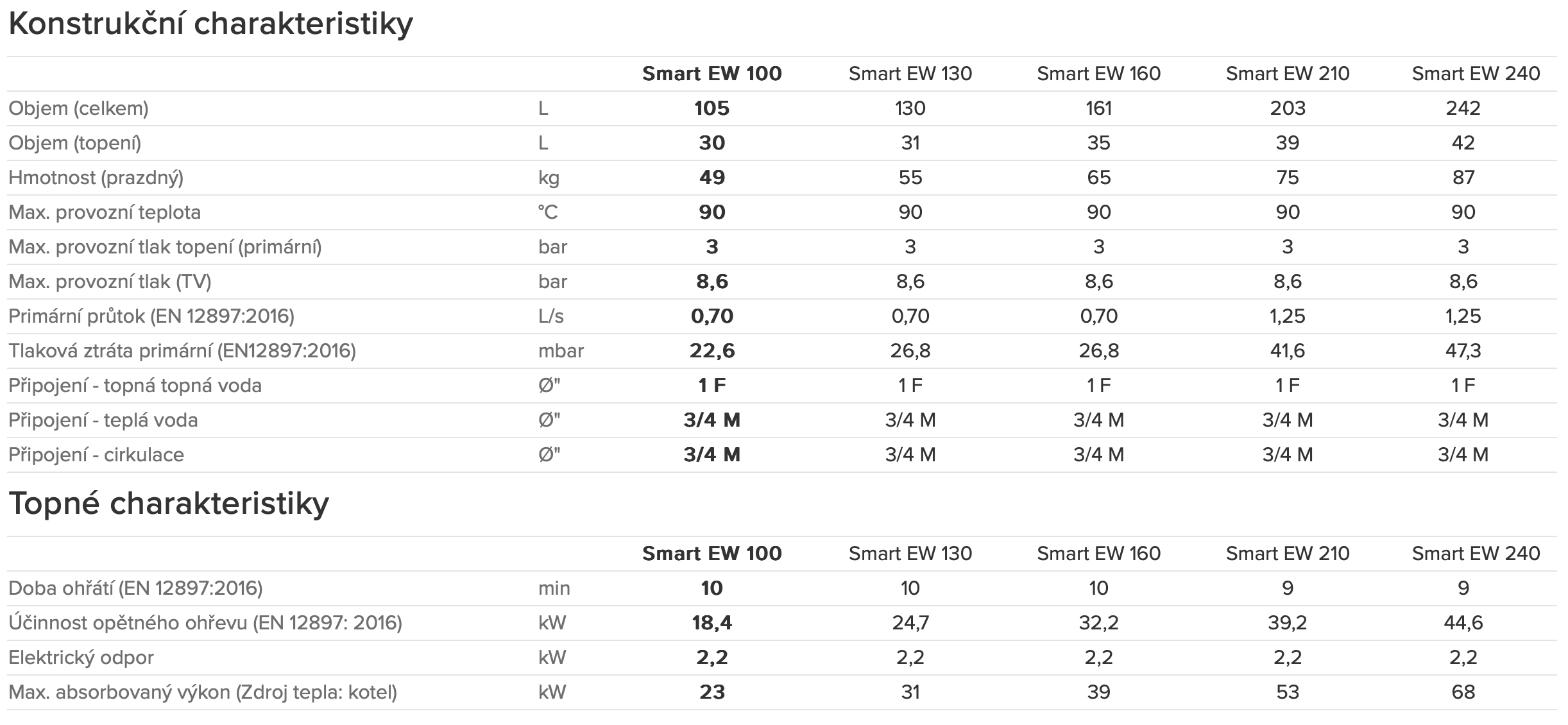
Task: Click the "Topné charakteristiky" heading
Action: (x=169, y=504)
